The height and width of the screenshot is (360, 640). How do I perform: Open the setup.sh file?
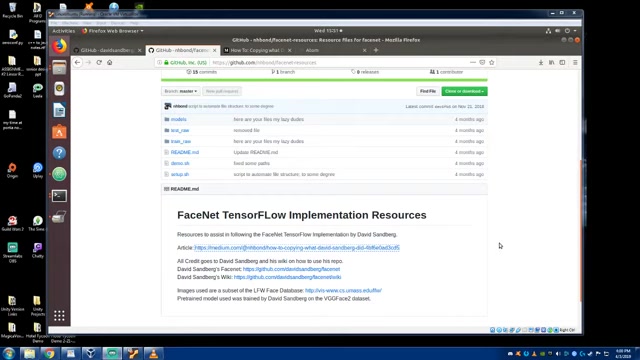pyautogui.click(x=180, y=174)
